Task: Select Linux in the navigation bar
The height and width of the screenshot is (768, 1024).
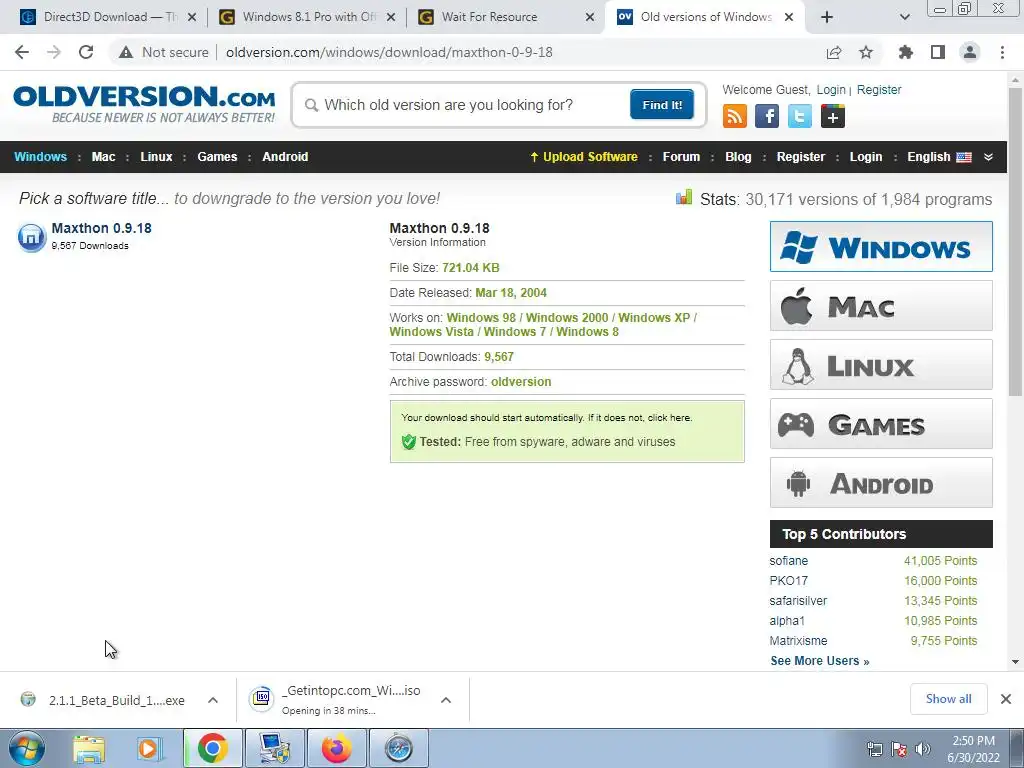Action: coord(156,157)
